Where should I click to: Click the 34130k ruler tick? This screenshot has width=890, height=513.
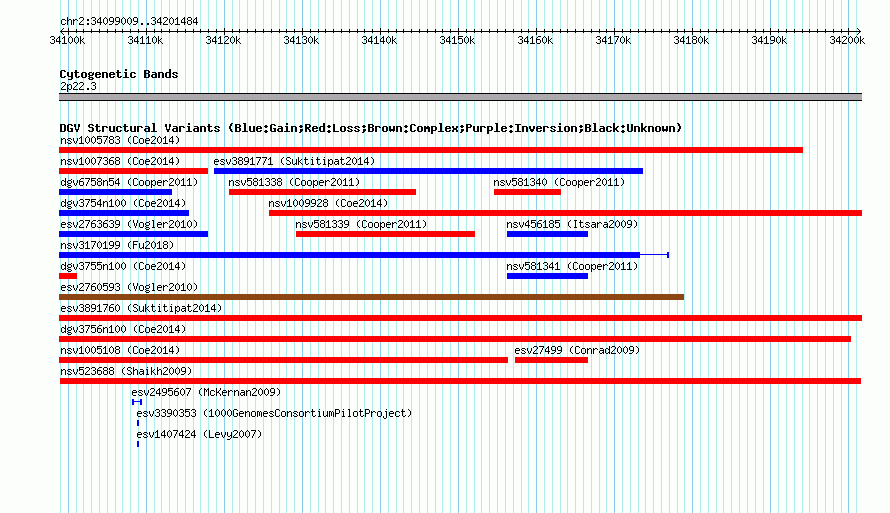coord(301,40)
